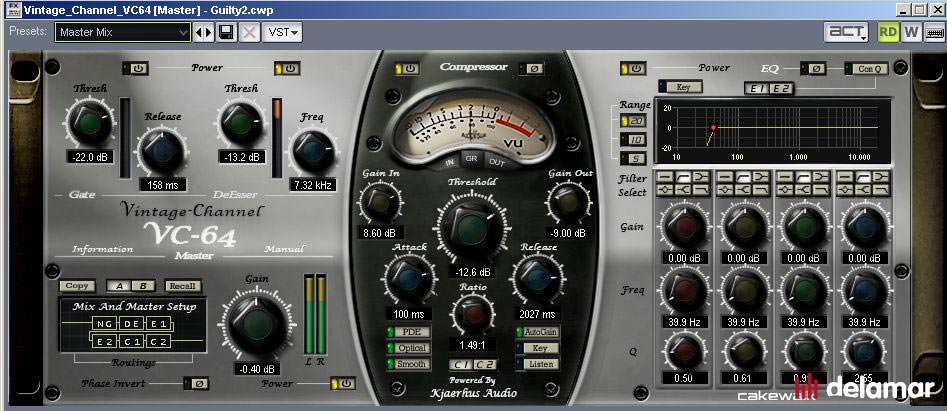Toggle the Gate power switch
This screenshot has width=947, height=411.
[136, 69]
